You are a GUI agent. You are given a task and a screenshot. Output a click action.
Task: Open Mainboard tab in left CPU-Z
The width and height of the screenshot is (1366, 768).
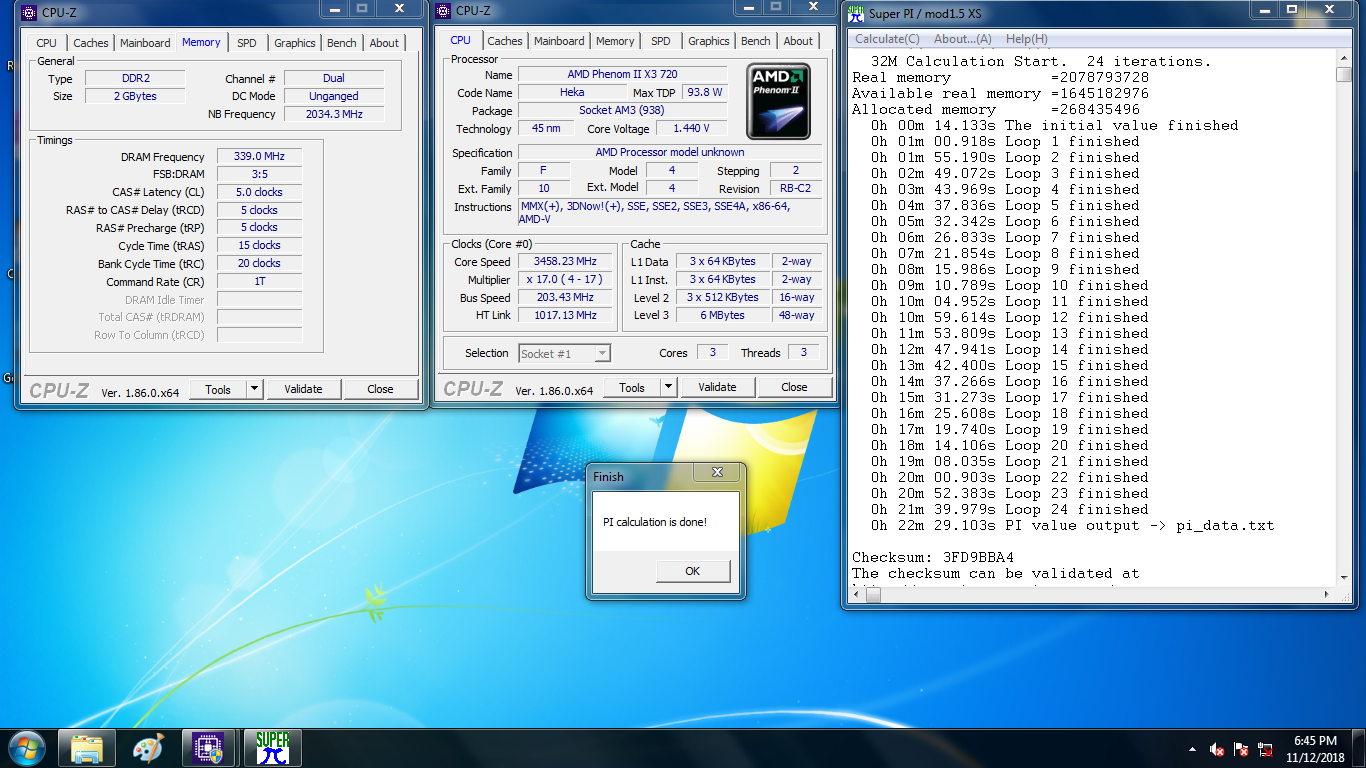tap(145, 43)
